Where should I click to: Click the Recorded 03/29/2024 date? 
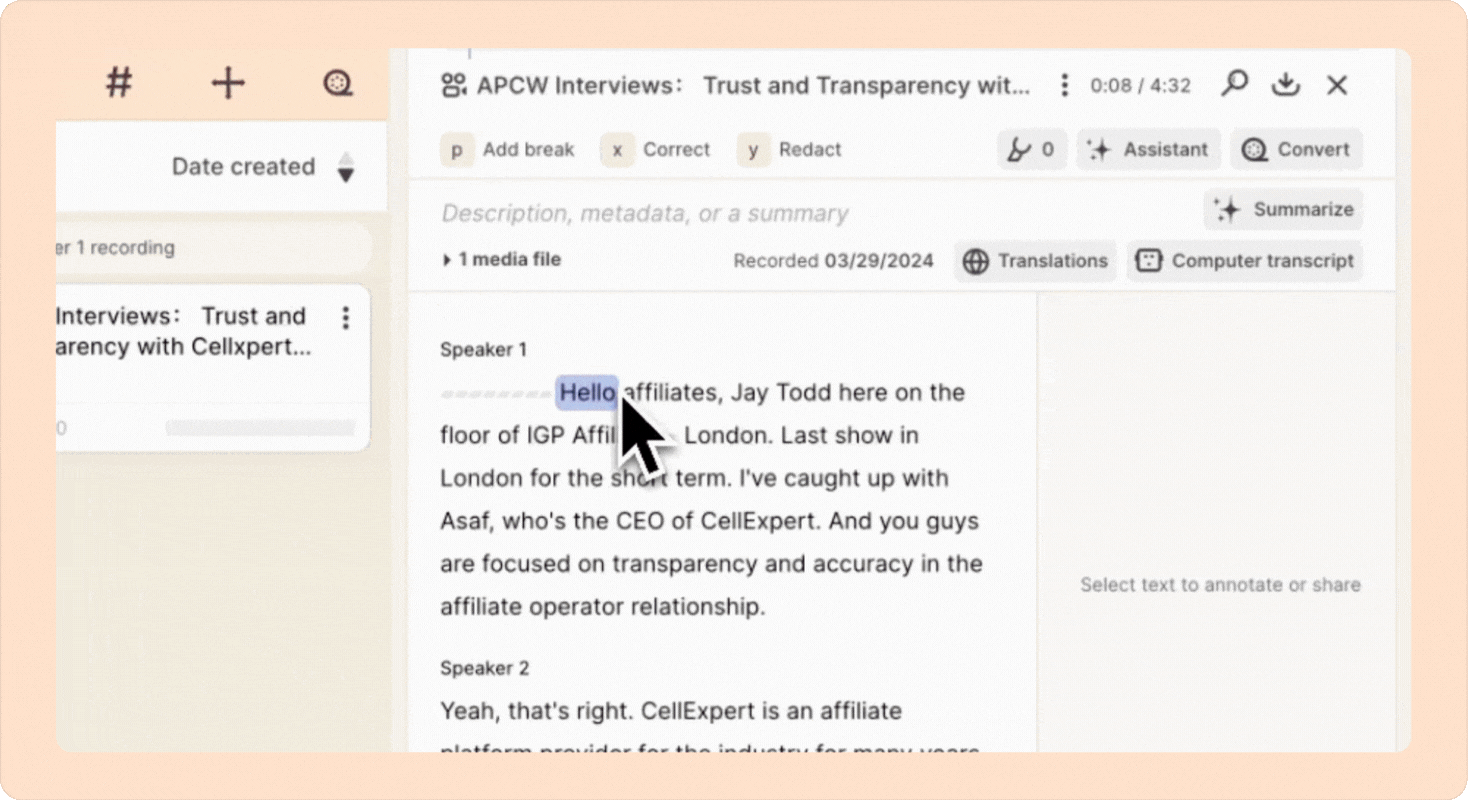click(x=833, y=261)
